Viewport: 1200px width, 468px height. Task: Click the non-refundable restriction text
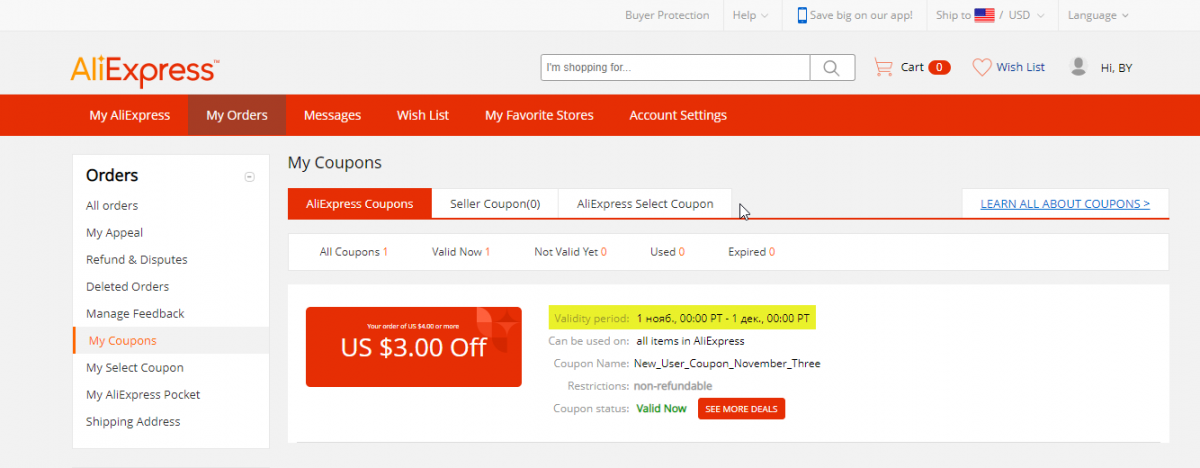pos(673,386)
